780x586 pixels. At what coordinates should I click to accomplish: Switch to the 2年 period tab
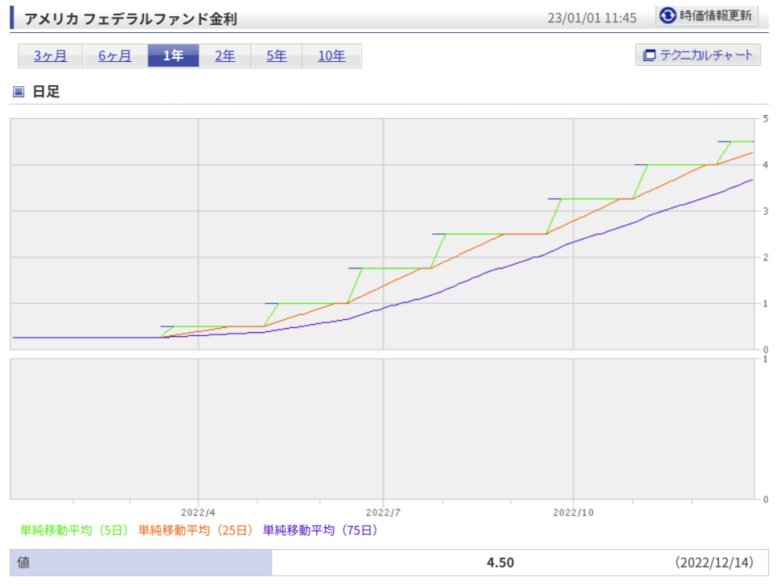pos(225,56)
